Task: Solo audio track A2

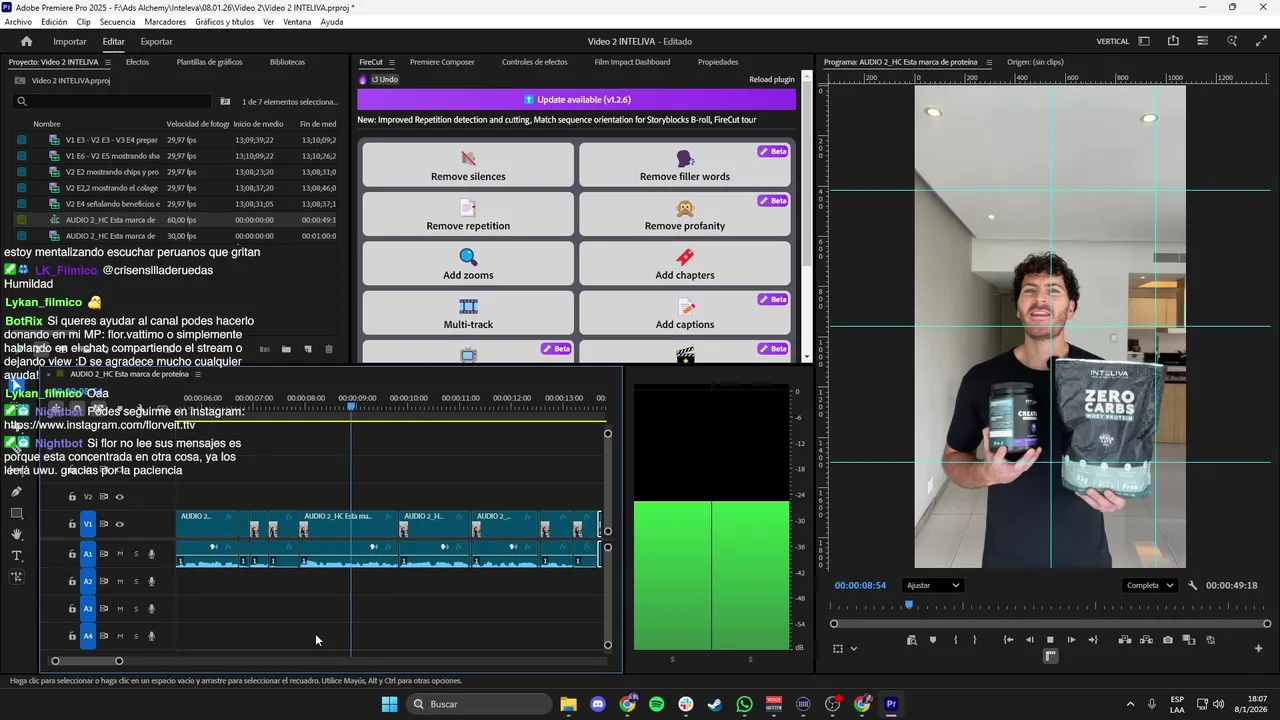Action: pyautogui.click(x=136, y=581)
